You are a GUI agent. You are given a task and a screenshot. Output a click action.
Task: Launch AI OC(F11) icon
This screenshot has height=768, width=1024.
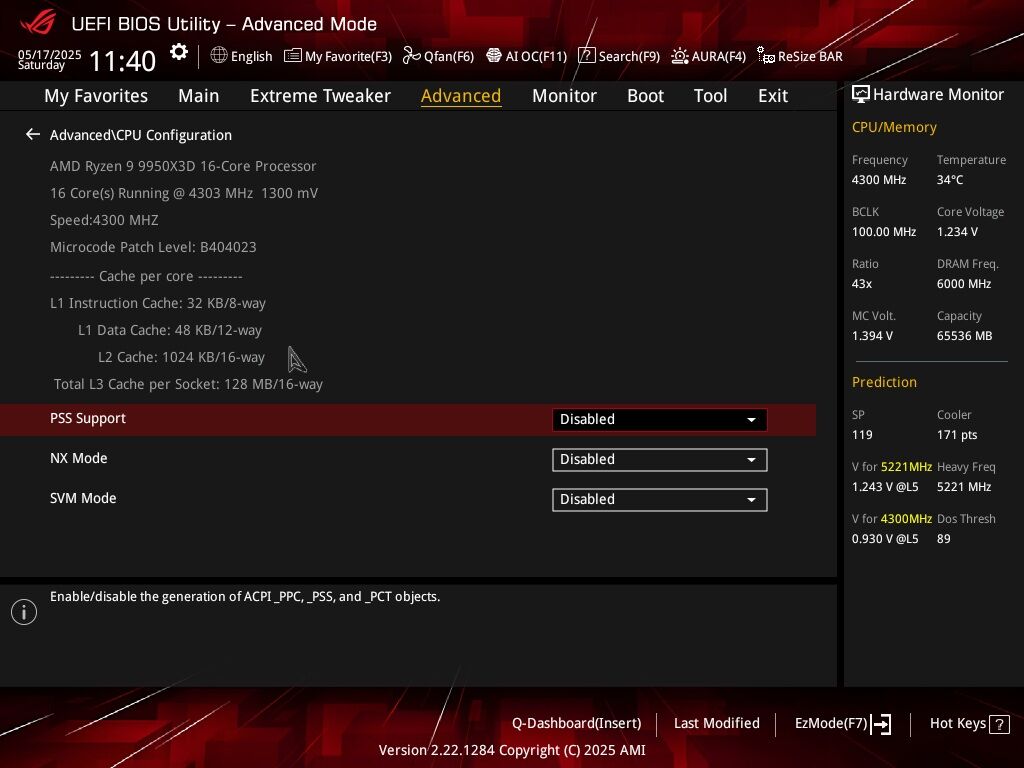[x=494, y=56]
